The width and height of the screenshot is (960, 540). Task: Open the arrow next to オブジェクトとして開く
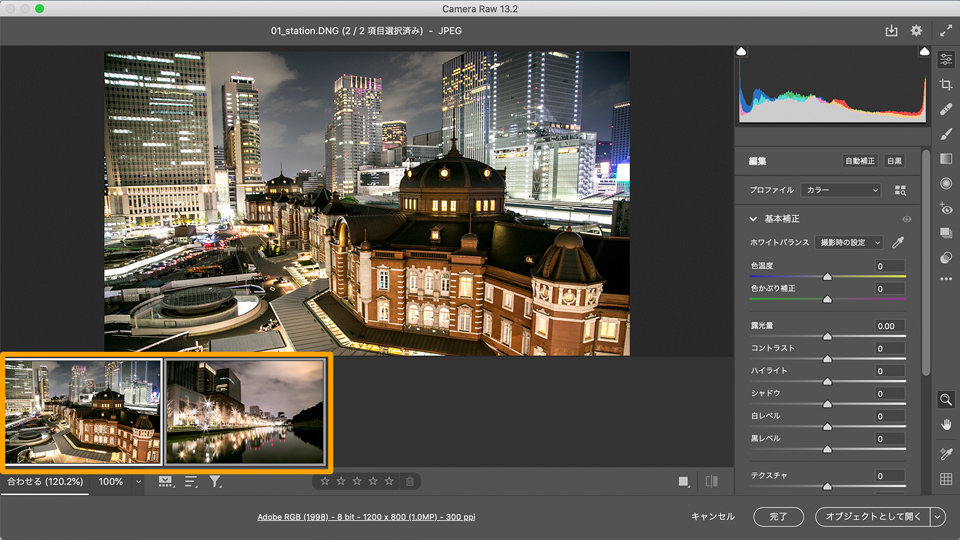[937, 517]
